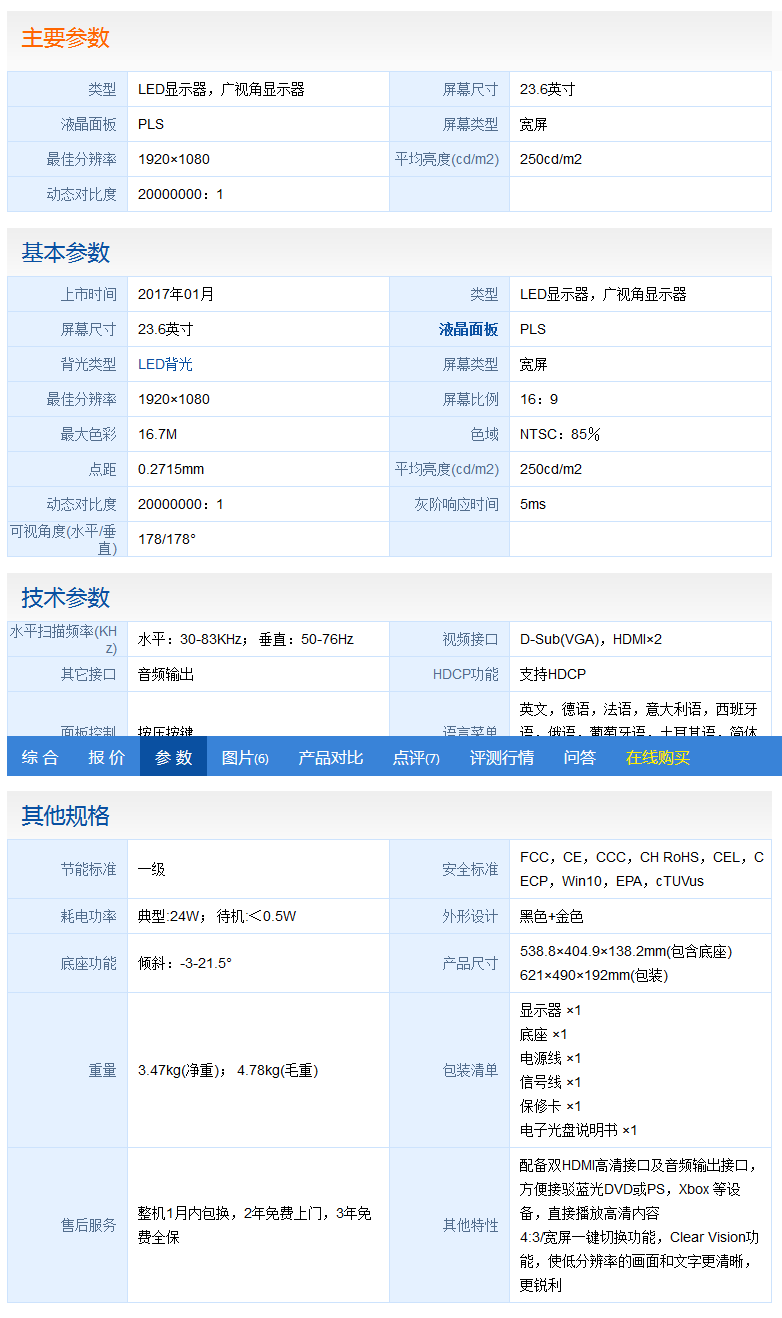The image size is (782, 1318).
Task: Click the bold 液晶面板 link
Action: (468, 329)
